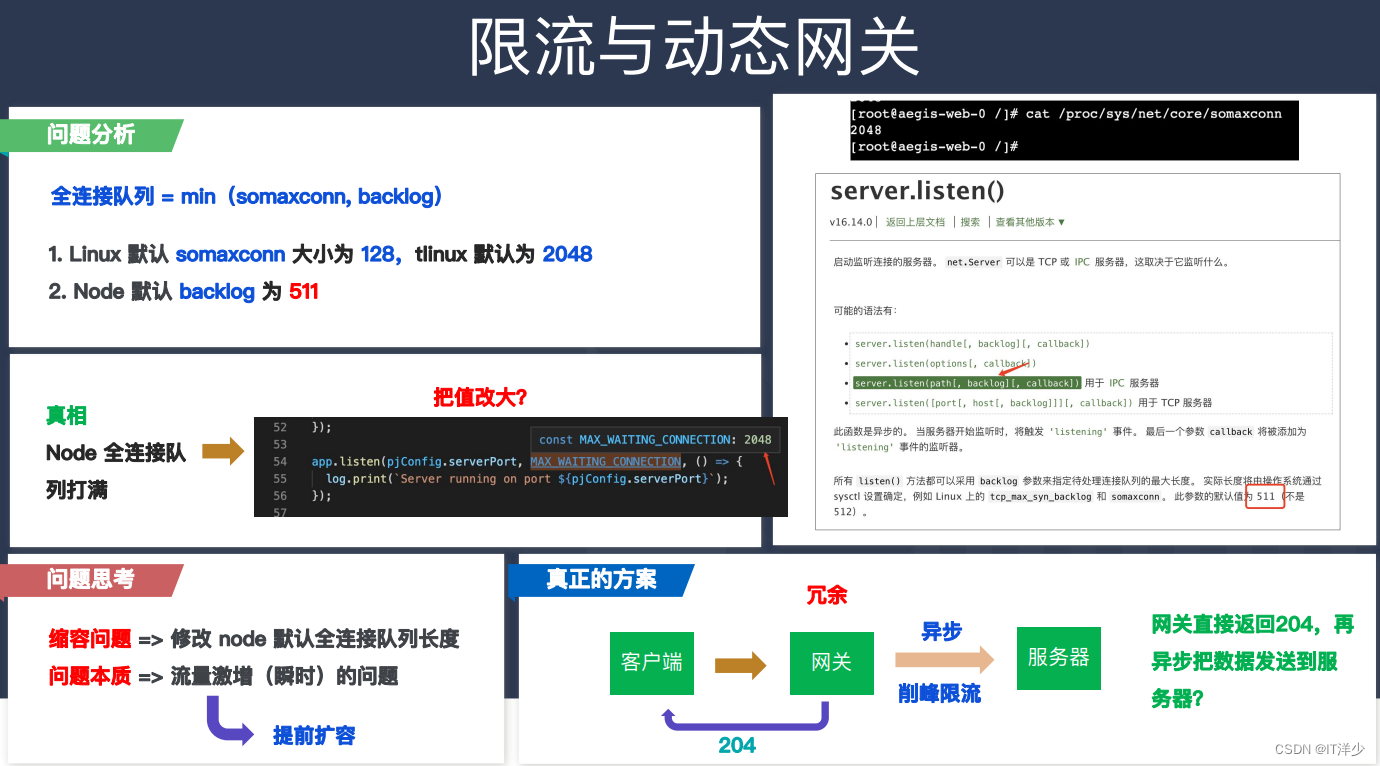
Task: Click the 搜索 link in docs header
Action: tap(970, 222)
